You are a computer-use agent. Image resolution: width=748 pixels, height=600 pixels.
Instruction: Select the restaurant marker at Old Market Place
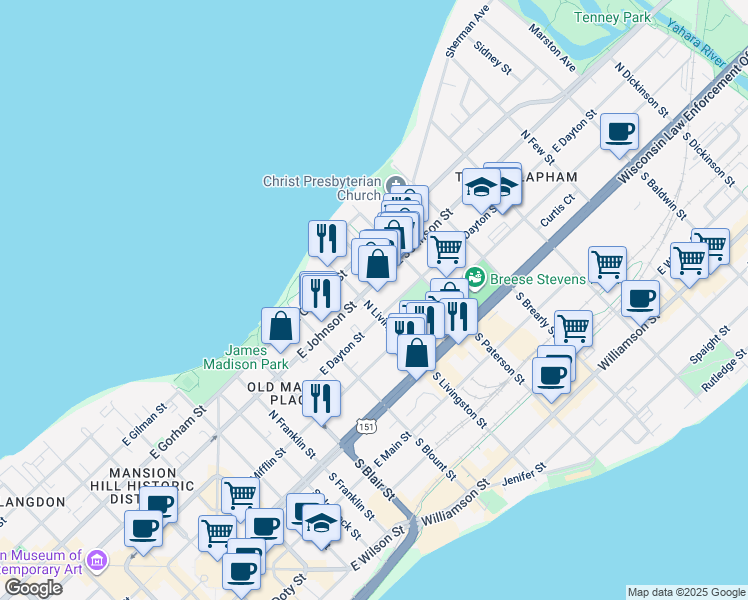[x=321, y=399]
